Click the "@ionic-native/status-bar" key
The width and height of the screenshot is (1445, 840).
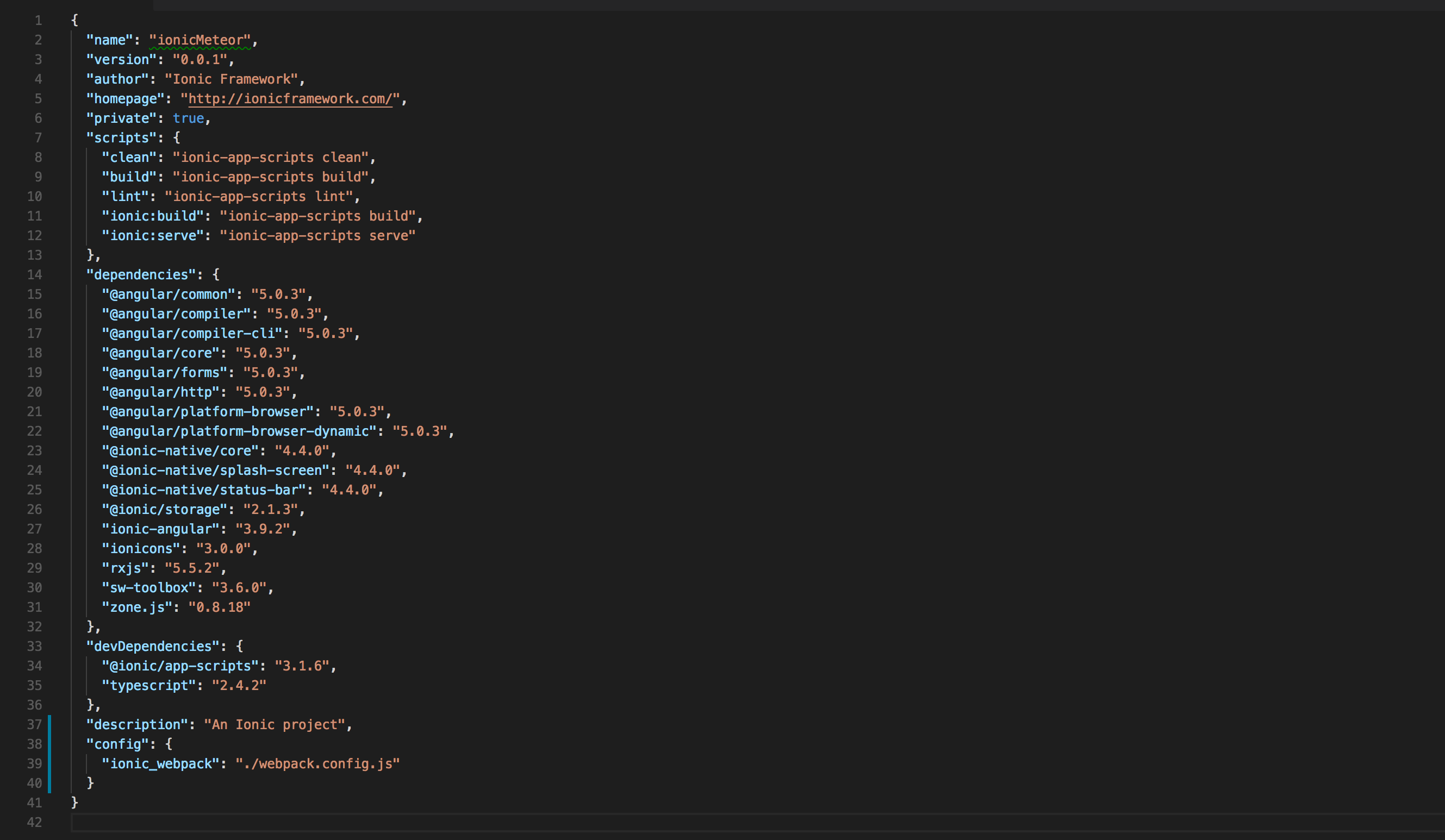tap(204, 490)
